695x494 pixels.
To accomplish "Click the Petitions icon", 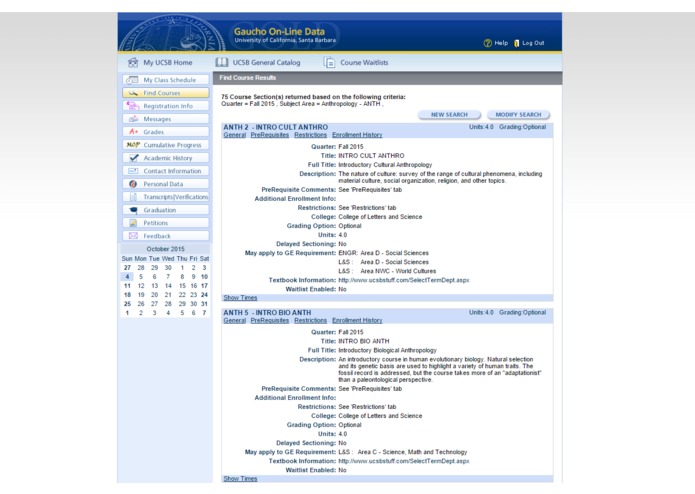I will click(x=133, y=223).
